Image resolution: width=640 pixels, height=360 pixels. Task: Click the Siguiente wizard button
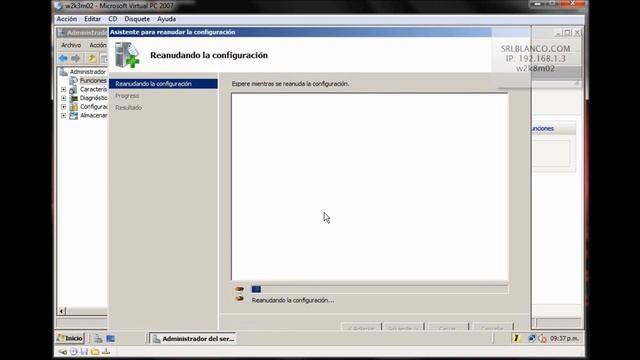click(x=403, y=327)
